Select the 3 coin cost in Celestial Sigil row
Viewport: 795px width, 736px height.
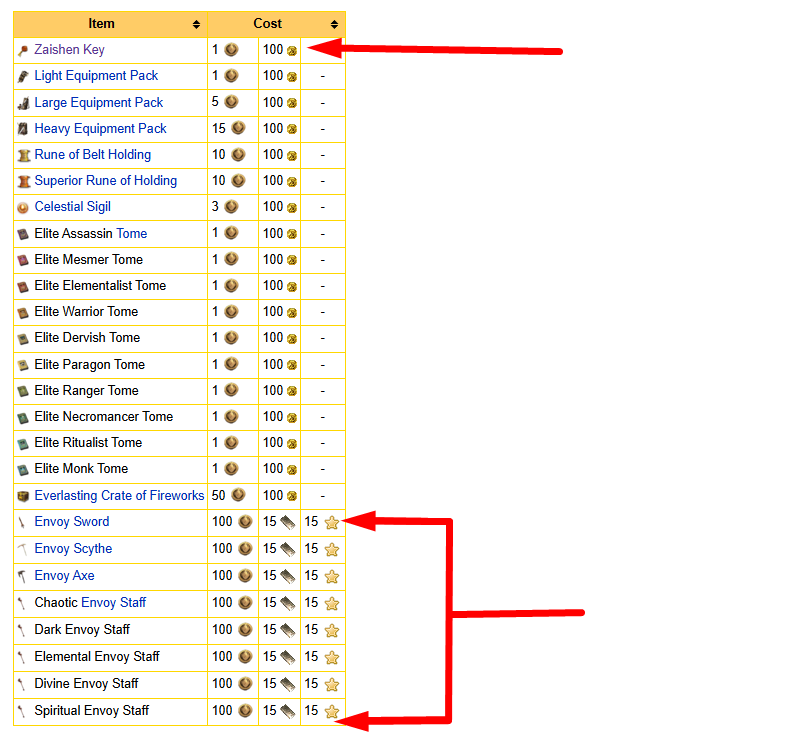[x=215, y=207]
